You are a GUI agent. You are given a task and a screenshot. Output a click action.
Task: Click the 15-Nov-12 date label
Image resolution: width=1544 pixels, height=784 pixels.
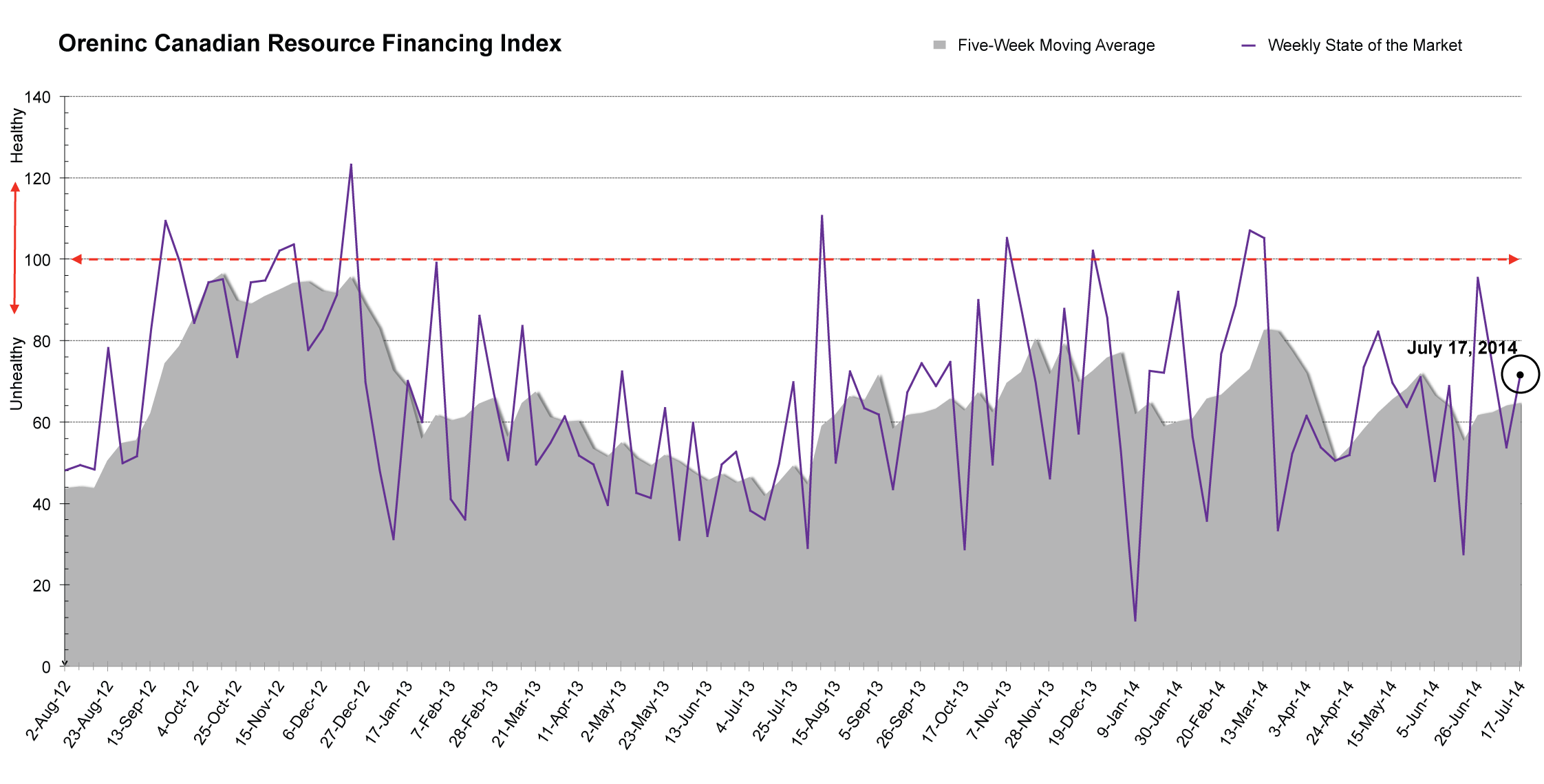259,714
